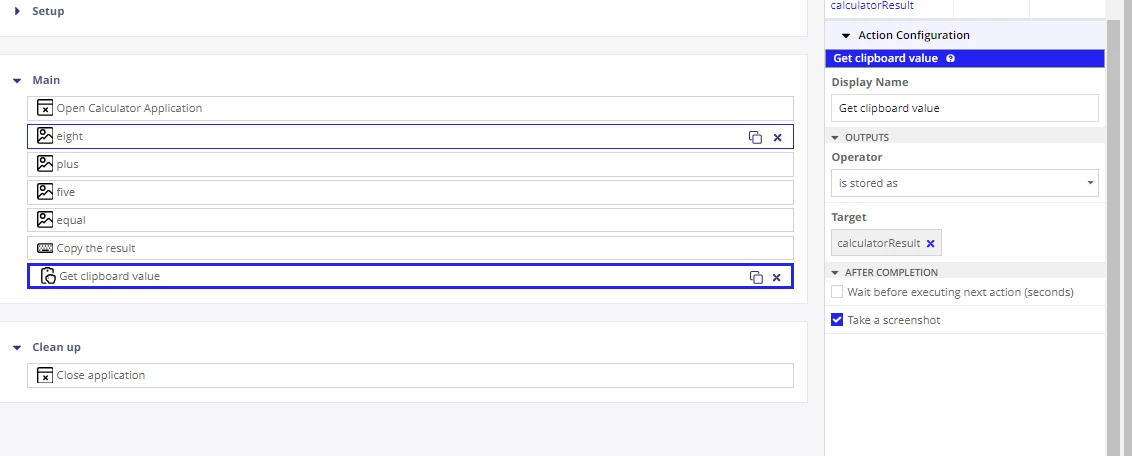Remove the Get clipboard value action
The width and height of the screenshot is (1132, 456).
[777, 277]
